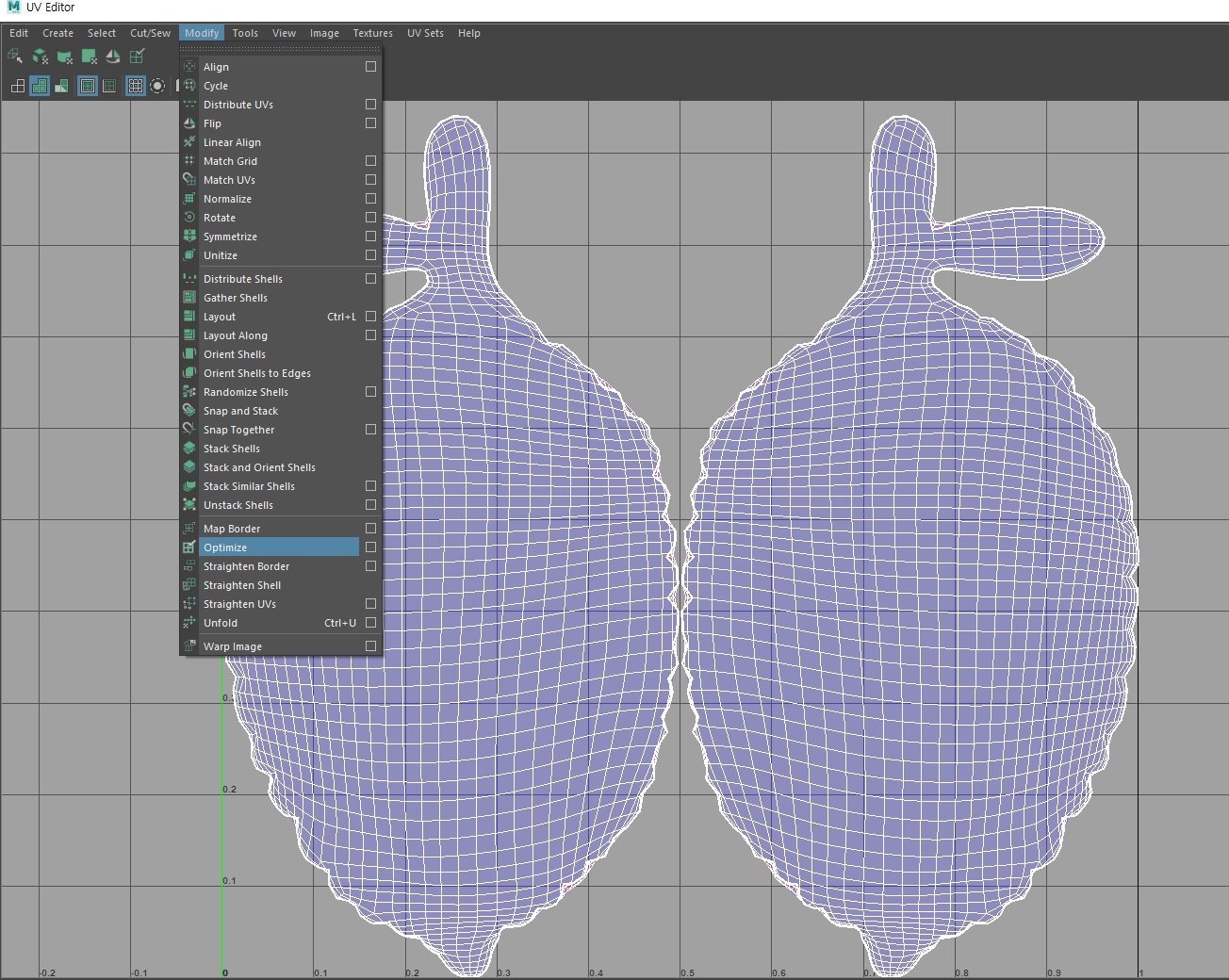This screenshot has width=1229, height=980.
Task: Choose Map Border menu entry
Action: (x=270, y=529)
